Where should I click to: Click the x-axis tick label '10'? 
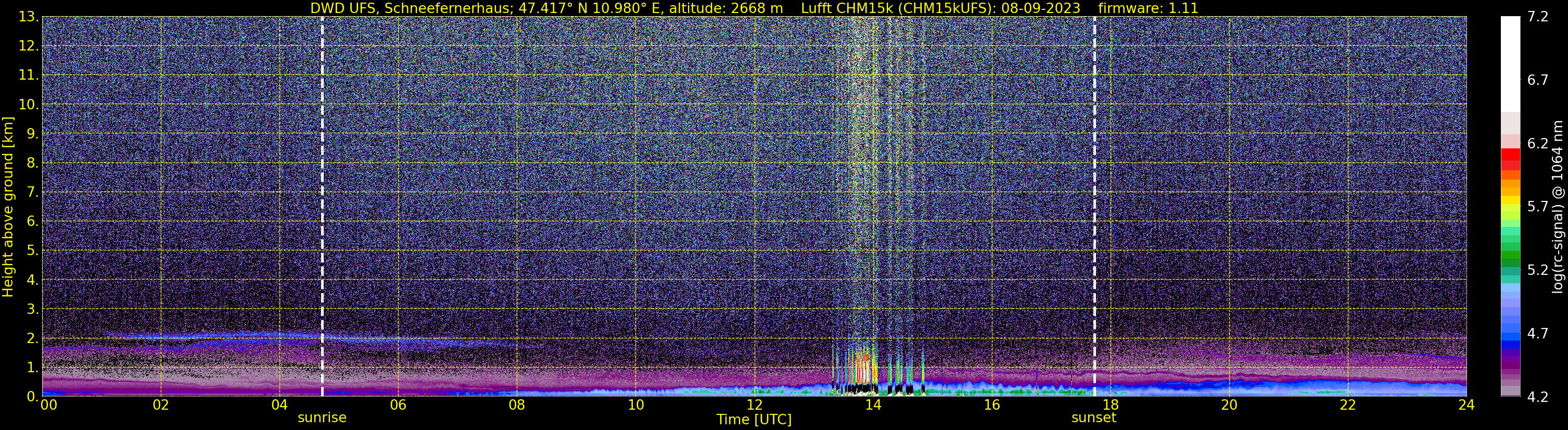[635, 406]
